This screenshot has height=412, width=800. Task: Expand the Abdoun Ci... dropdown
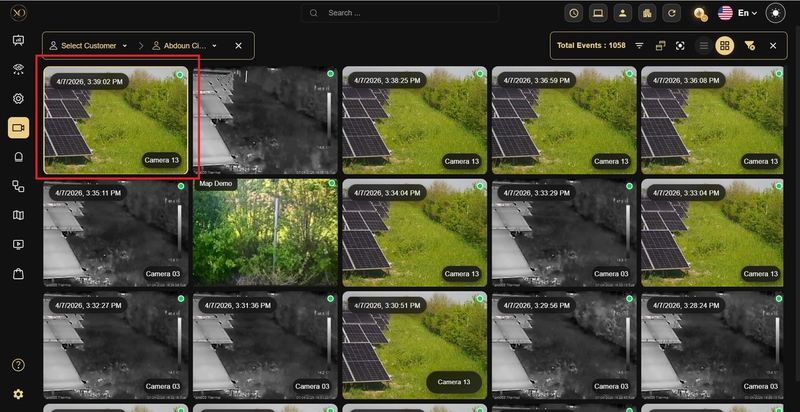pos(185,45)
